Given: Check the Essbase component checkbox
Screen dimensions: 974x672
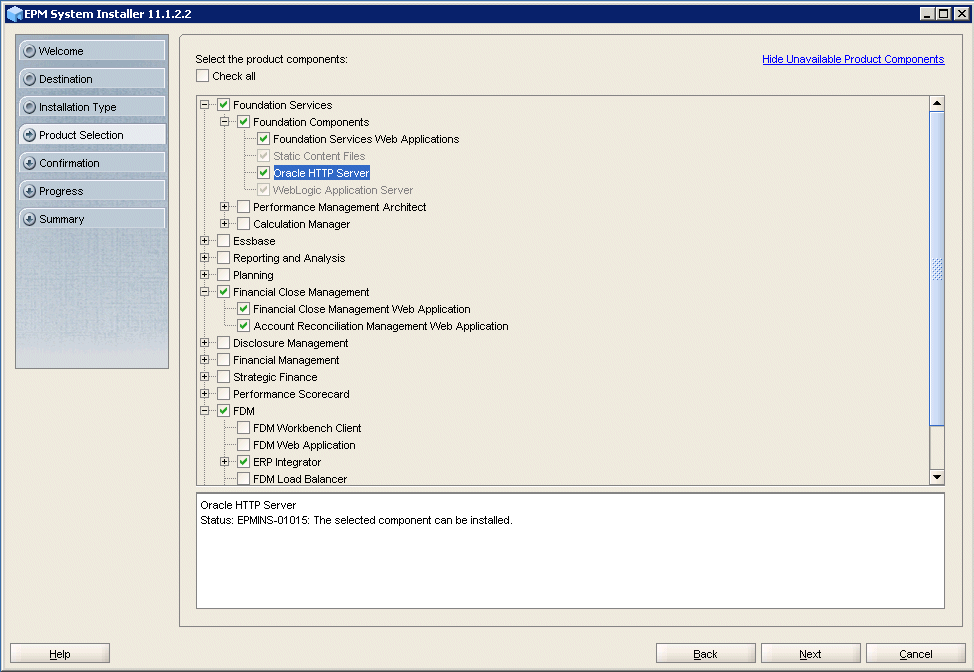Looking at the screenshot, I should (x=222, y=240).
